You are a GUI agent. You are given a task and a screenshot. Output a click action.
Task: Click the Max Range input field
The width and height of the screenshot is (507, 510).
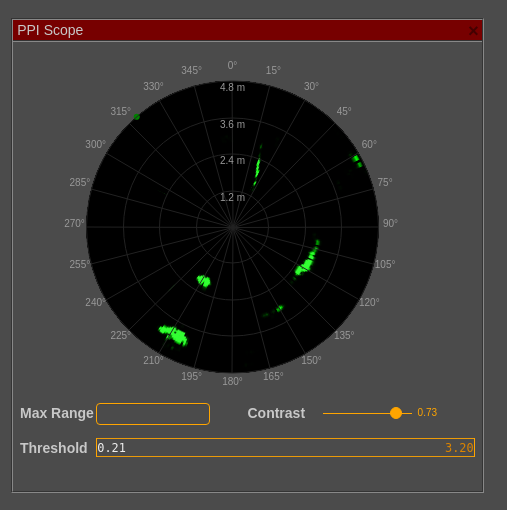click(153, 414)
